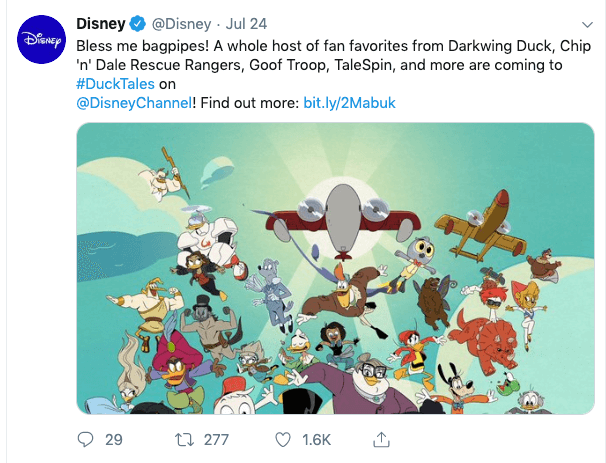Visit the @Disney handle link
Viewport: 606px width, 463px height.
coord(181,23)
